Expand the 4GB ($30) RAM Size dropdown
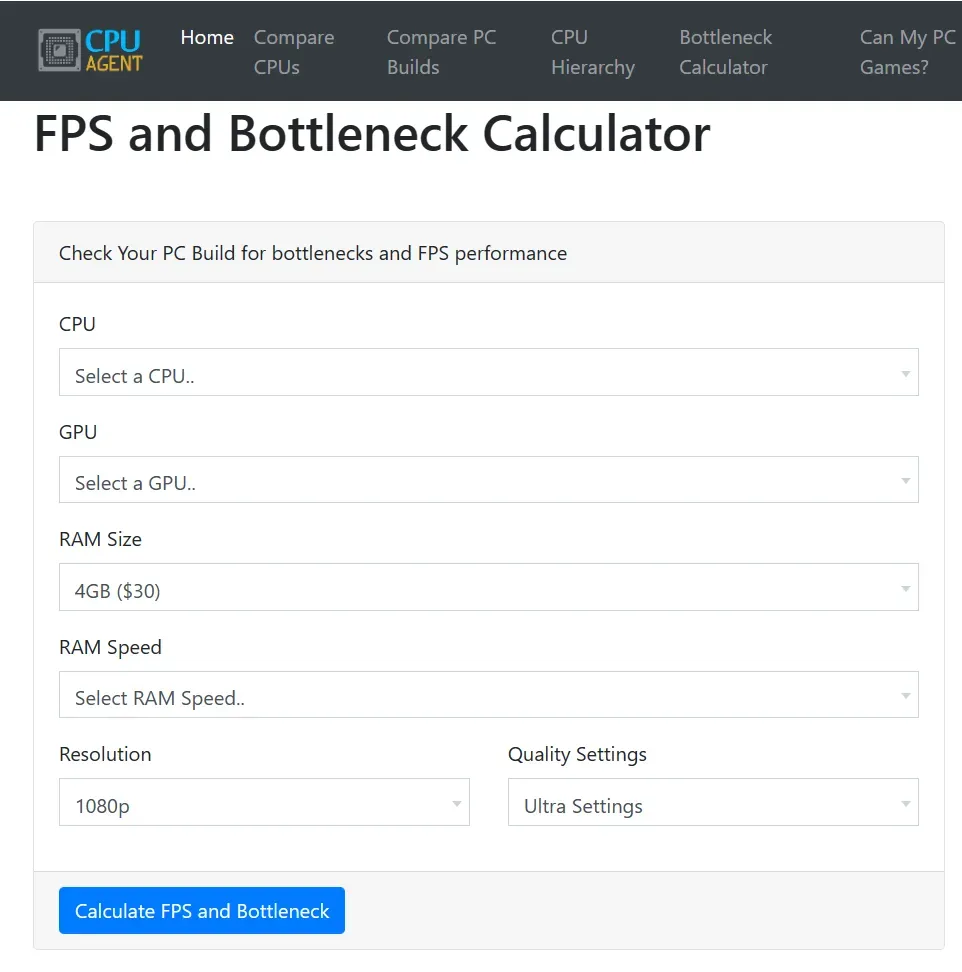This screenshot has width=962, height=972. [488, 588]
